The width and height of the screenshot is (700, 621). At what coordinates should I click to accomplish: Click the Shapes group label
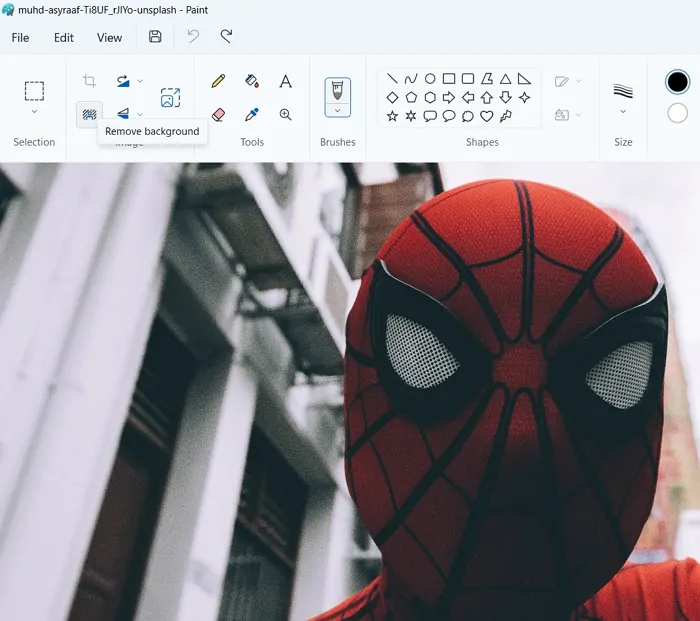click(482, 142)
